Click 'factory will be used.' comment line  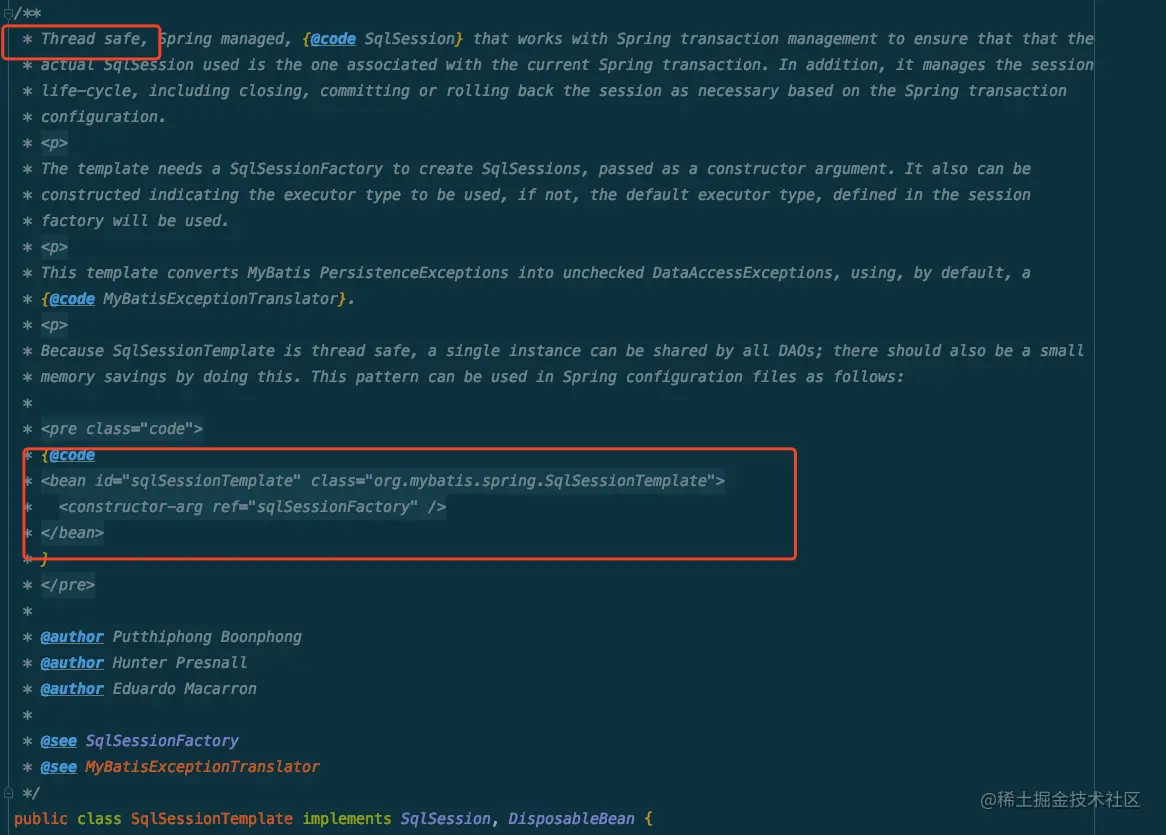[135, 221]
